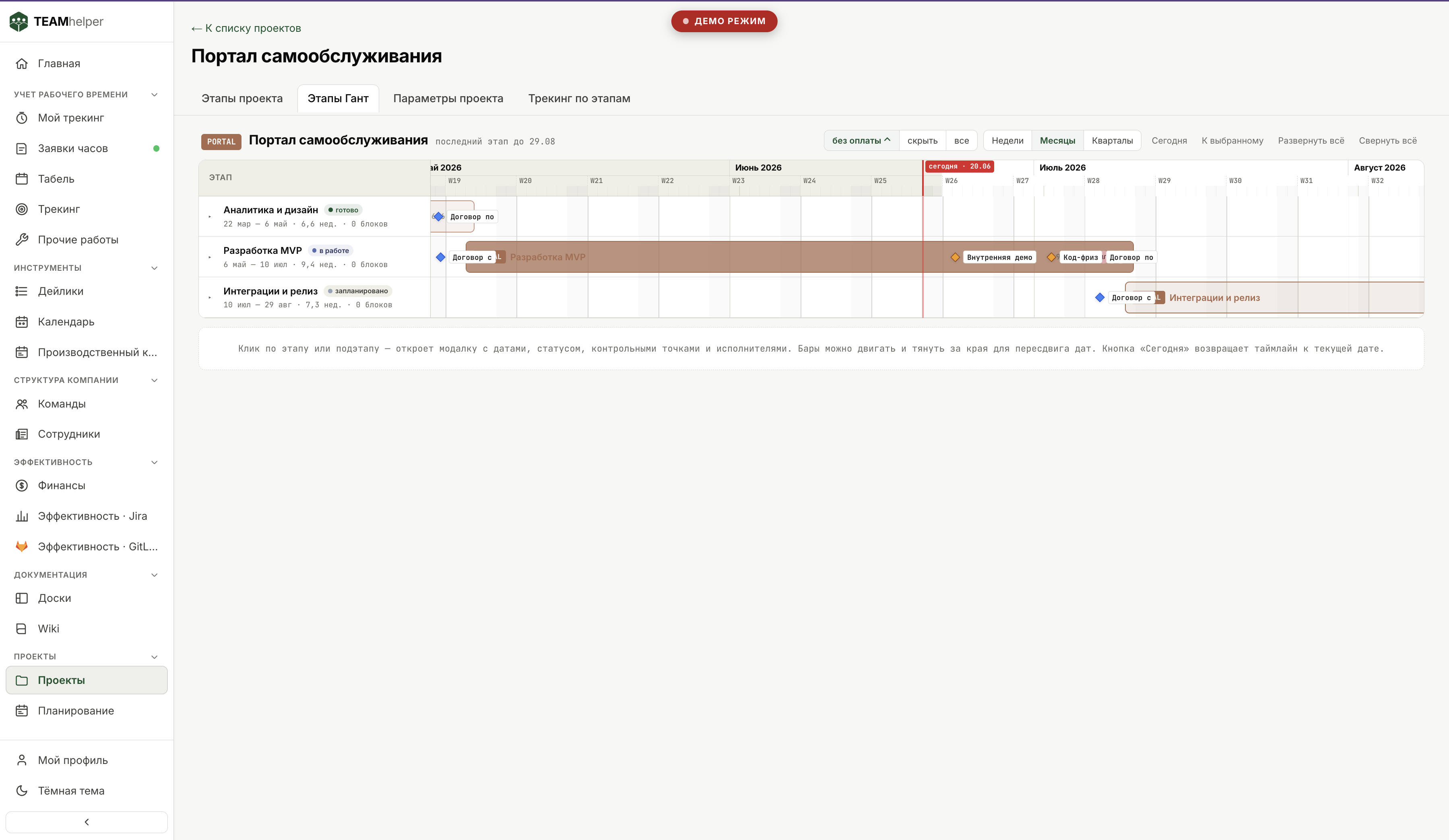
Task: Switch timeline scale to Месяцы
Action: tap(1057, 141)
